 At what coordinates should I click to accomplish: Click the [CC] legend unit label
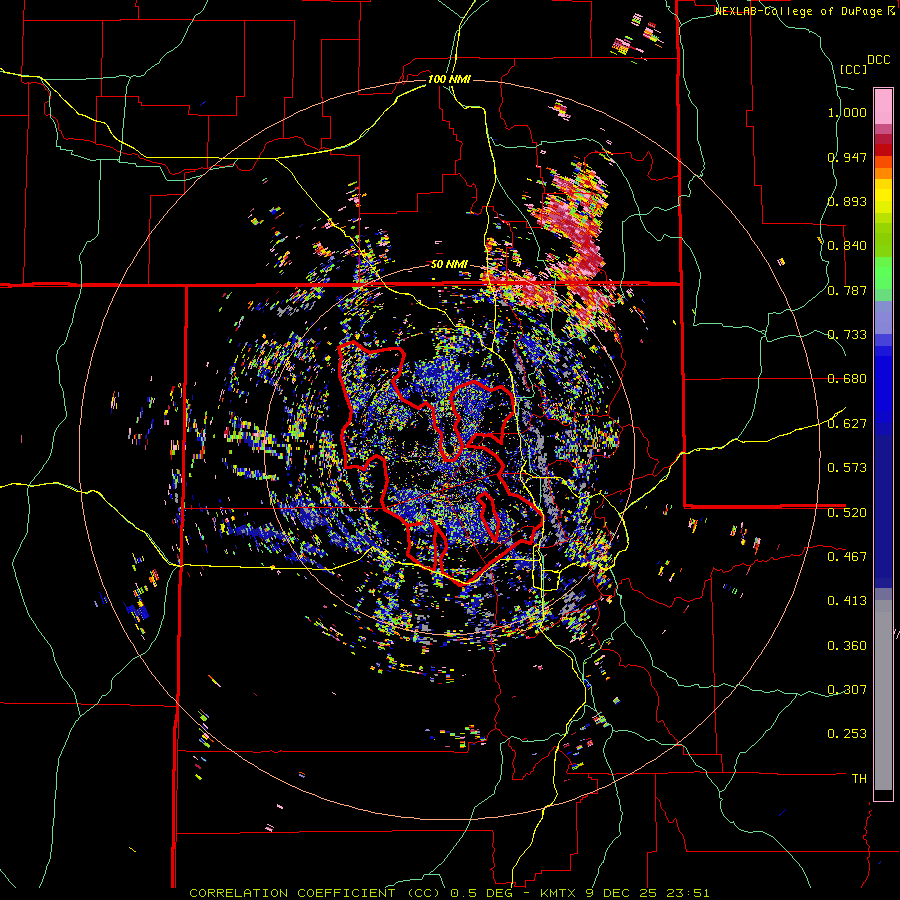[853, 69]
